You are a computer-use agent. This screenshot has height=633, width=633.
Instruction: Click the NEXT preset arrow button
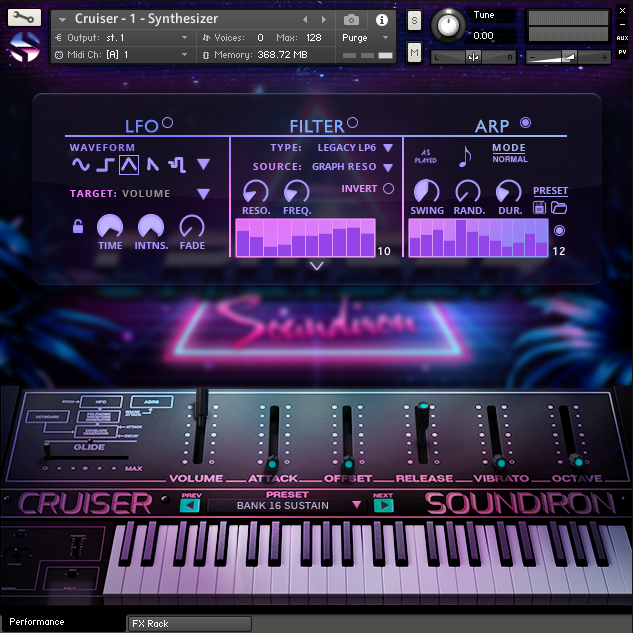tap(384, 505)
